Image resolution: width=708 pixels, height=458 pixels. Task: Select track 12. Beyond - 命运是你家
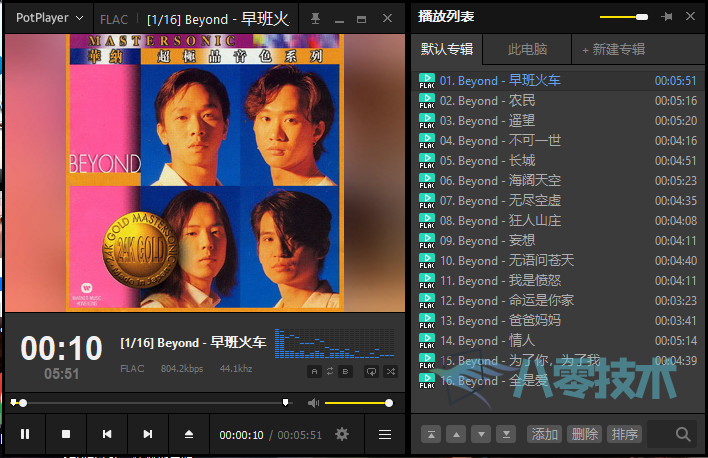click(x=558, y=301)
